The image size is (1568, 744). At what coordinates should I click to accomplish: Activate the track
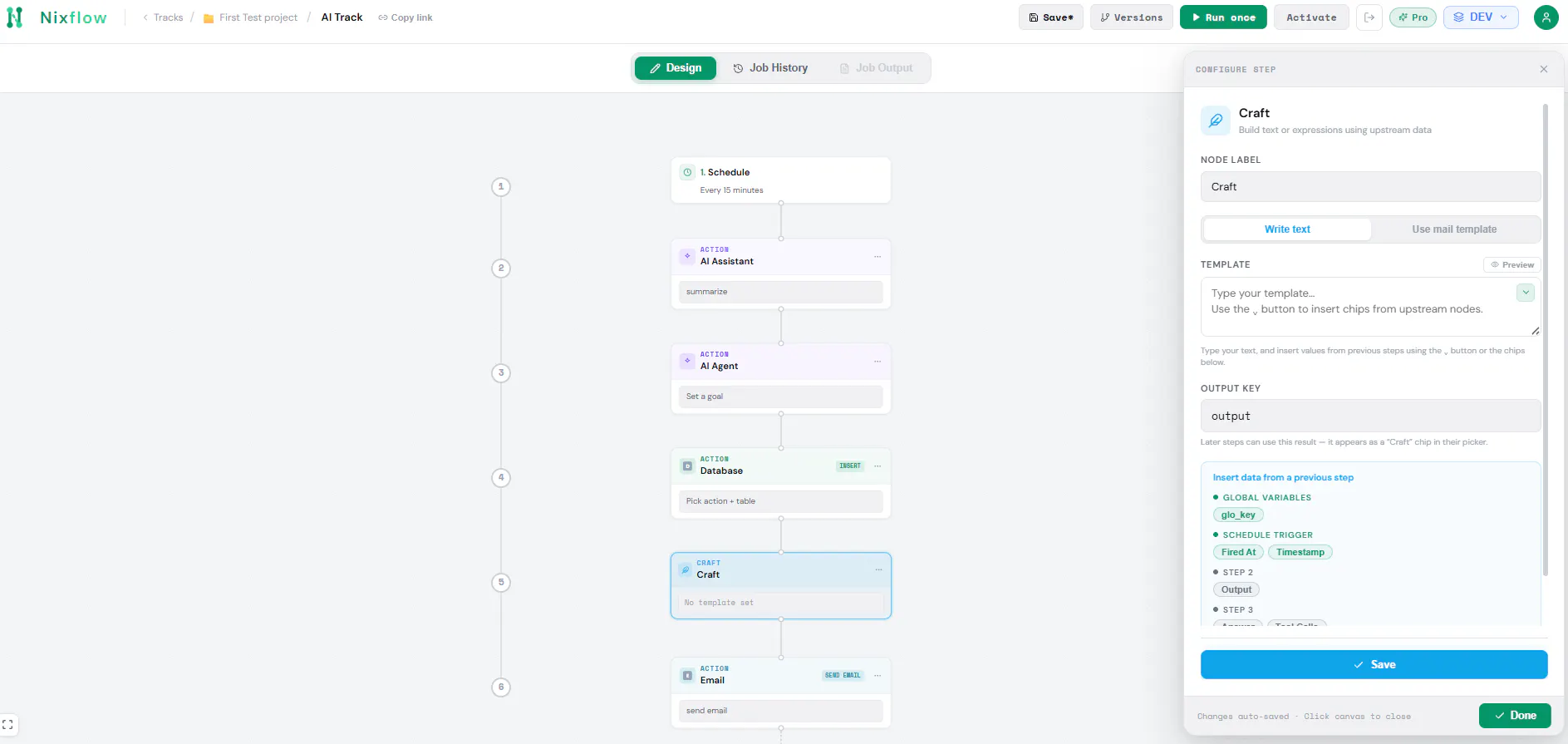[1311, 17]
